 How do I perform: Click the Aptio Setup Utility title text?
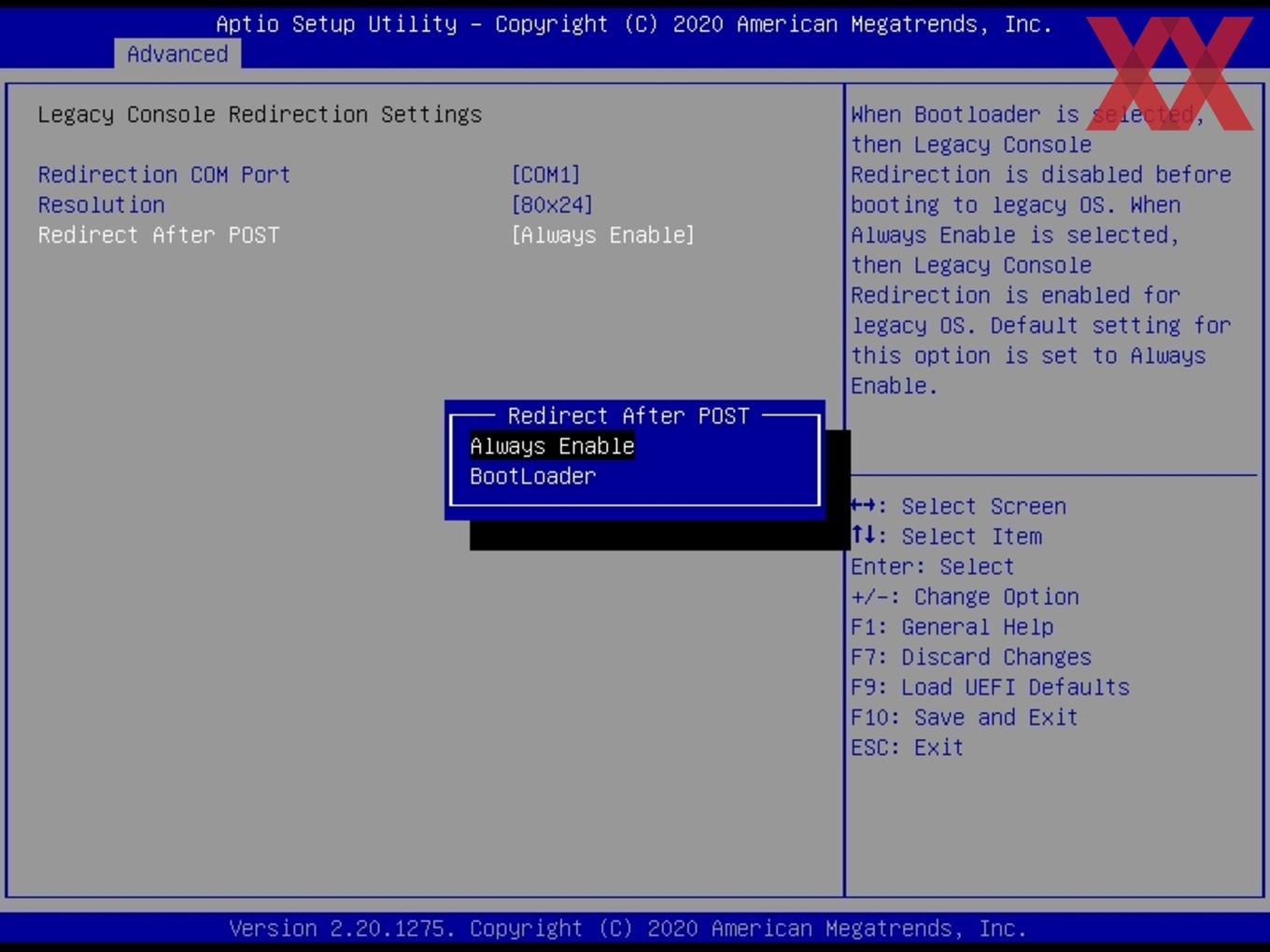tap(634, 24)
